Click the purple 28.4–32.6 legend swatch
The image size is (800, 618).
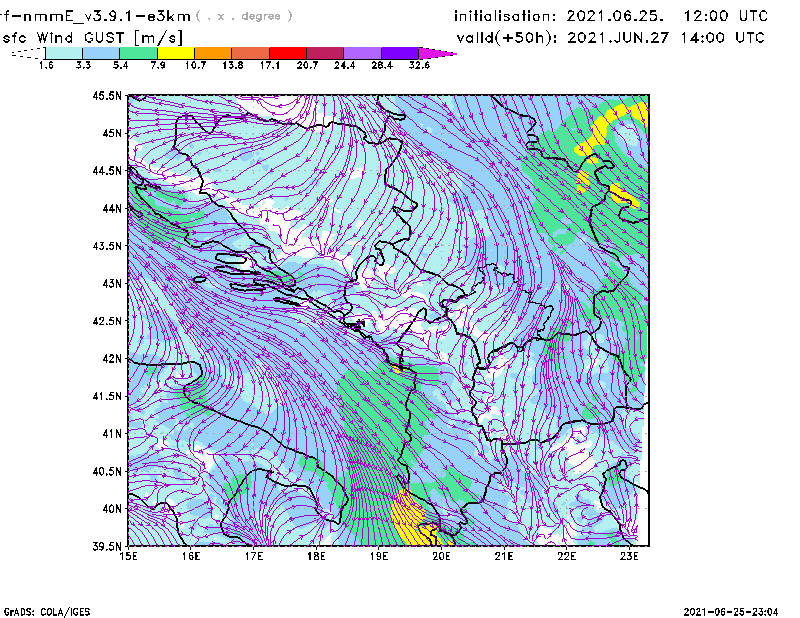coord(400,52)
